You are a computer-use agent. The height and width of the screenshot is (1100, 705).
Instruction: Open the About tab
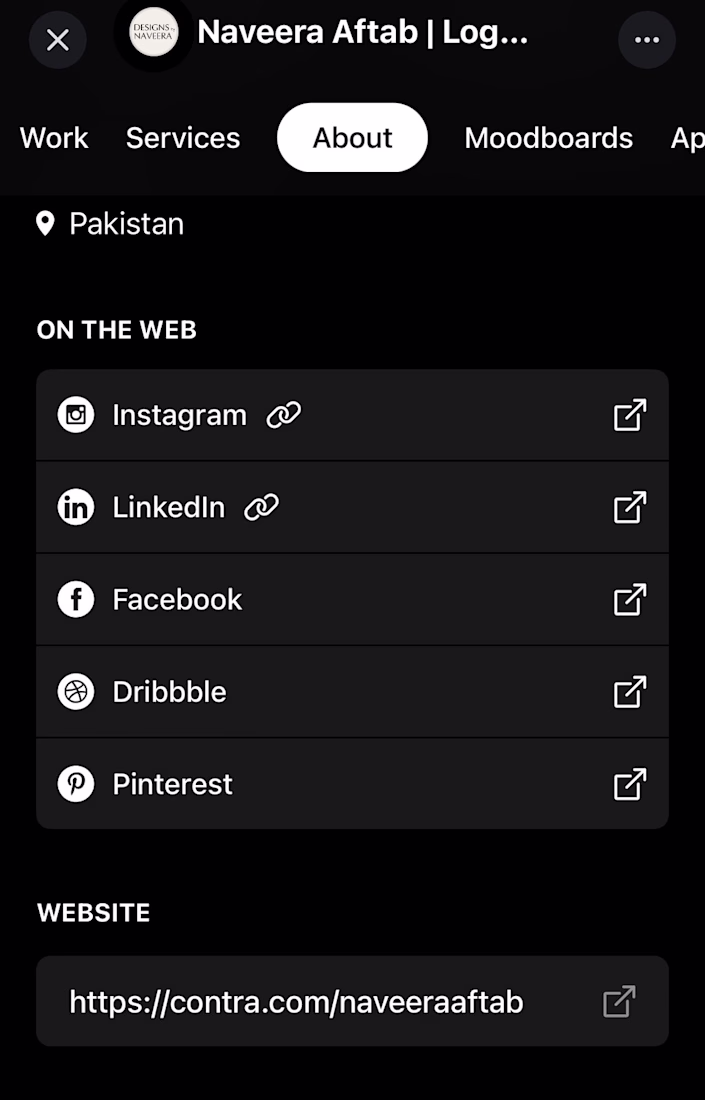click(352, 138)
